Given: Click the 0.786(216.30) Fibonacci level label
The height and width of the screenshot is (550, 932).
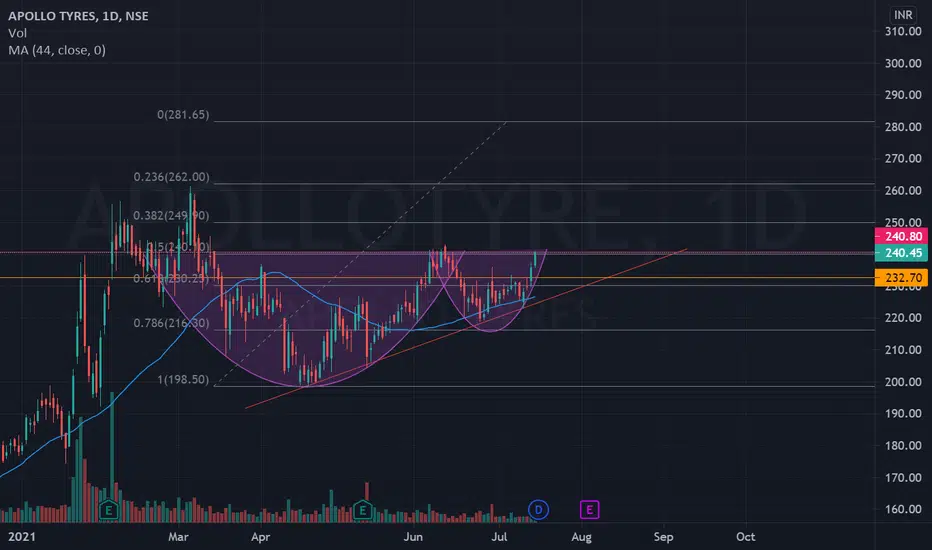Looking at the screenshot, I should [x=171, y=323].
